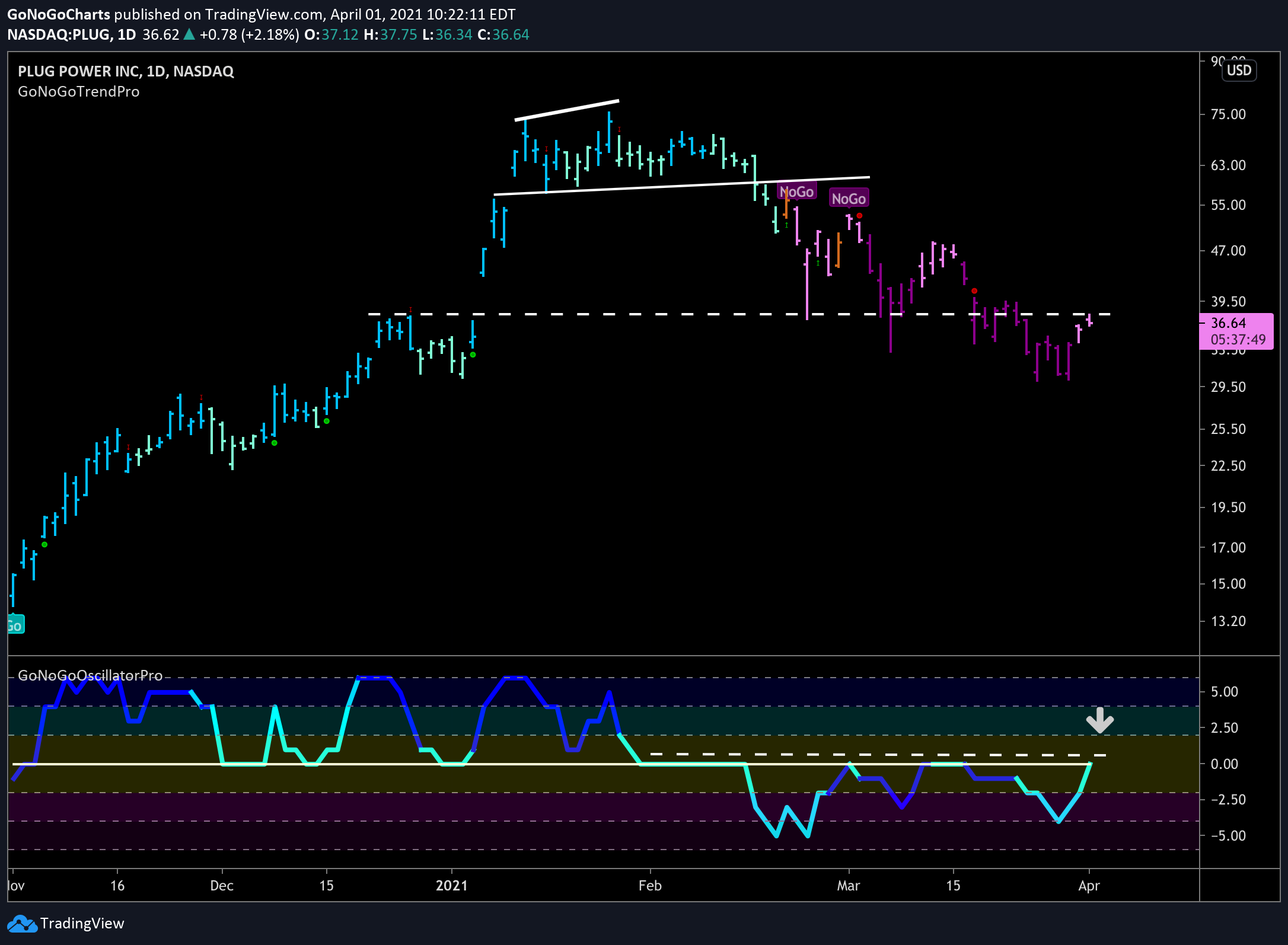Click the green dot marker before 2021 rally
This screenshot has height=945, width=1288.
point(473,355)
